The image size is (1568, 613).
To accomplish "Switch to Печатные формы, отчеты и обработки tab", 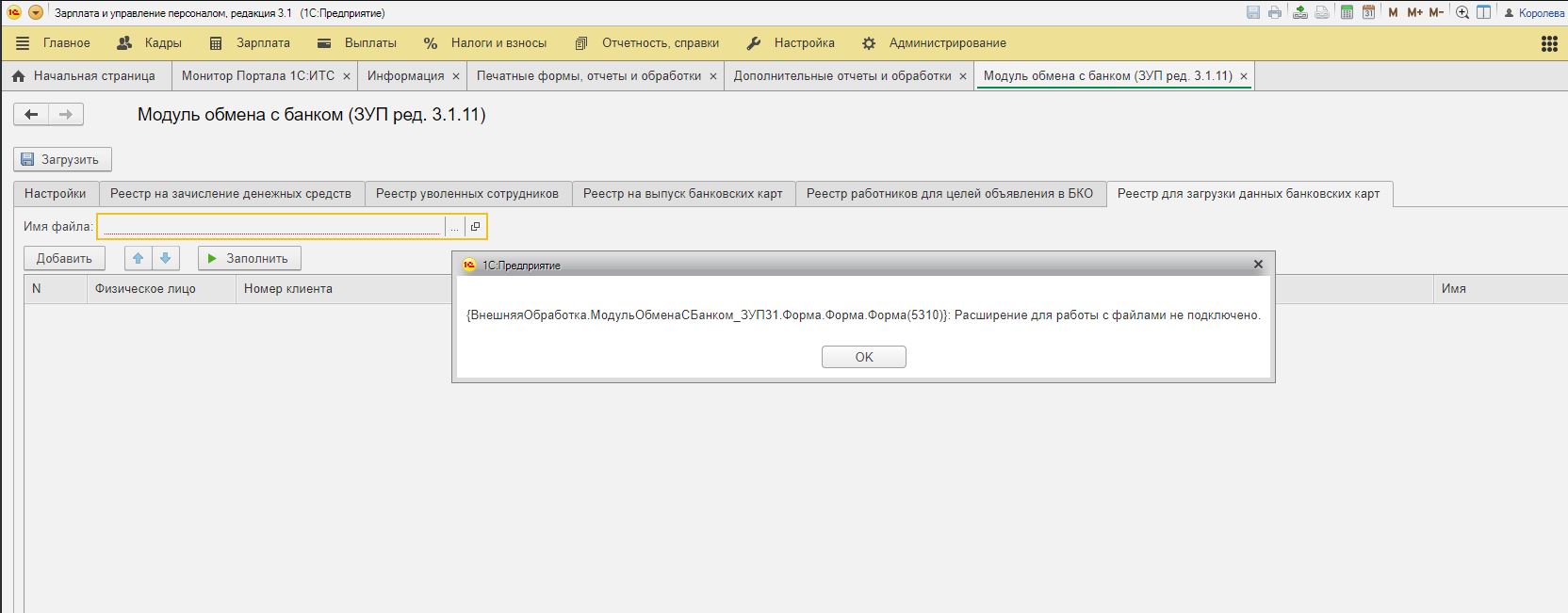I will tap(589, 76).
